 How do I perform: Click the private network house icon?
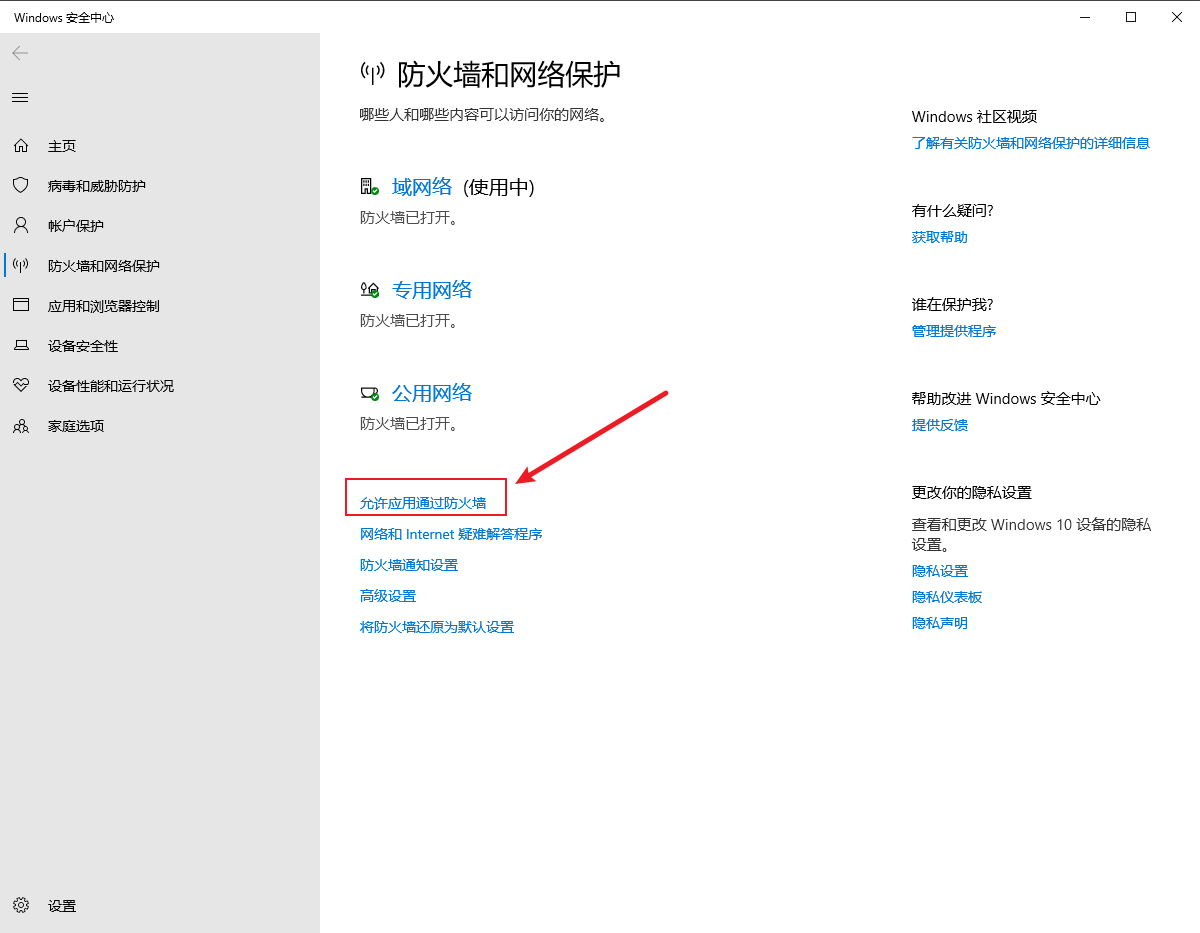pos(370,289)
